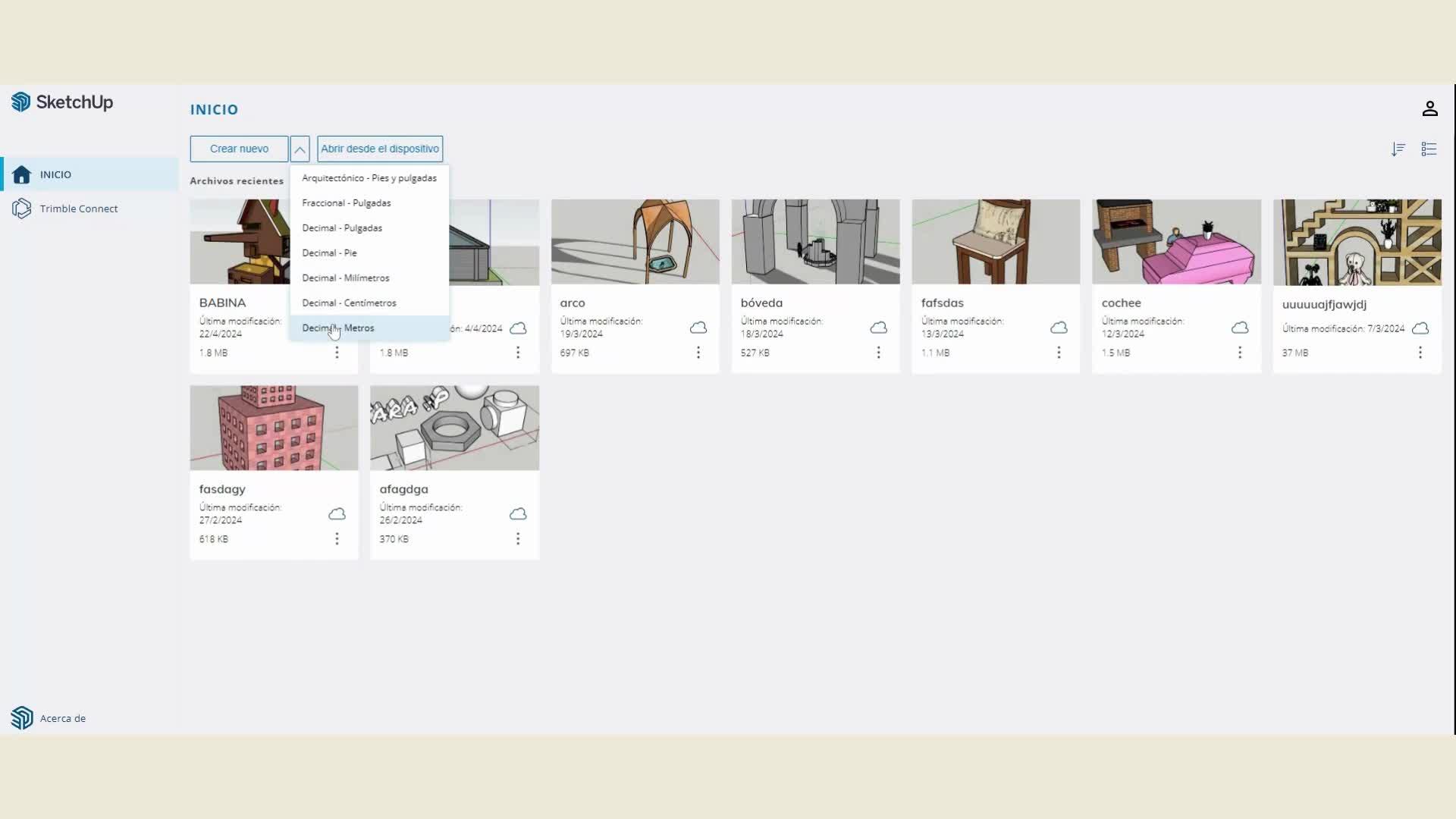This screenshot has height=819, width=1456.
Task: Click the Crear nuevo button
Action: (239, 149)
